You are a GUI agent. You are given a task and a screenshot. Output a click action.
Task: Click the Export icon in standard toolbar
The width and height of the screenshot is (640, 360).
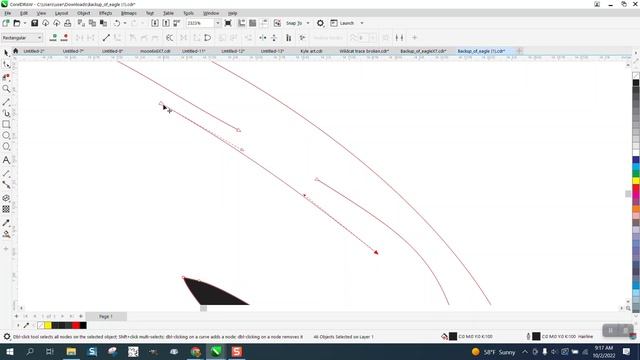pyautogui.click(x=166, y=23)
